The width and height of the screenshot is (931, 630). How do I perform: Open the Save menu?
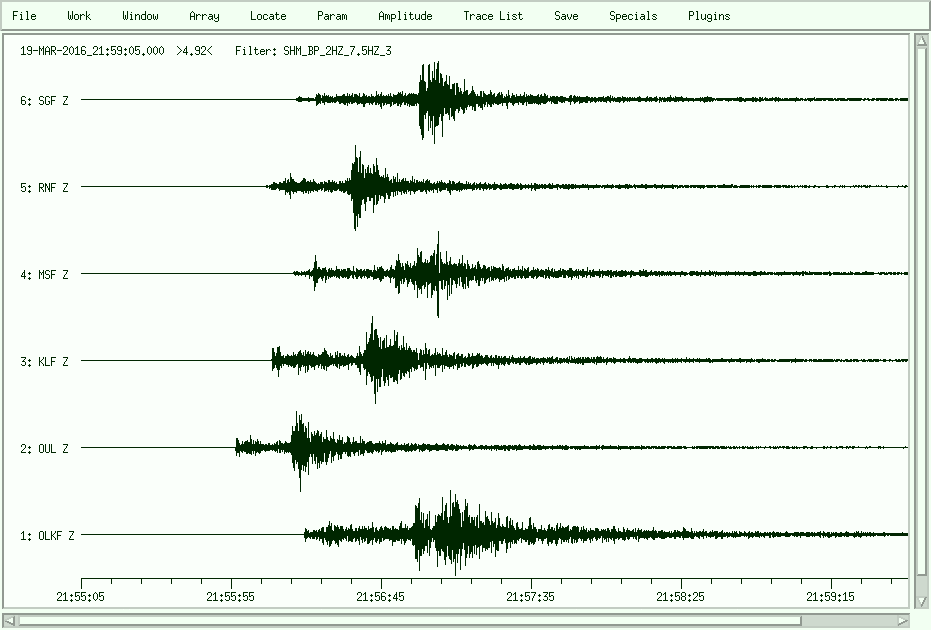(x=566, y=16)
